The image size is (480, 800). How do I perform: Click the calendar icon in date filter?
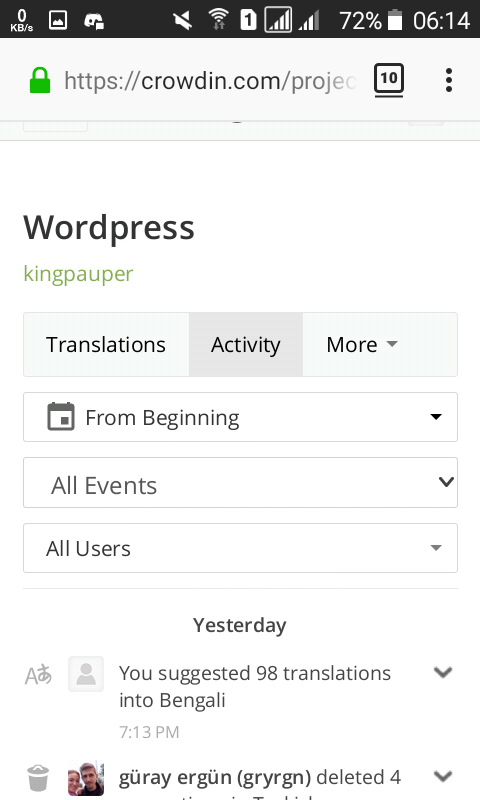pyautogui.click(x=61, y=416)
